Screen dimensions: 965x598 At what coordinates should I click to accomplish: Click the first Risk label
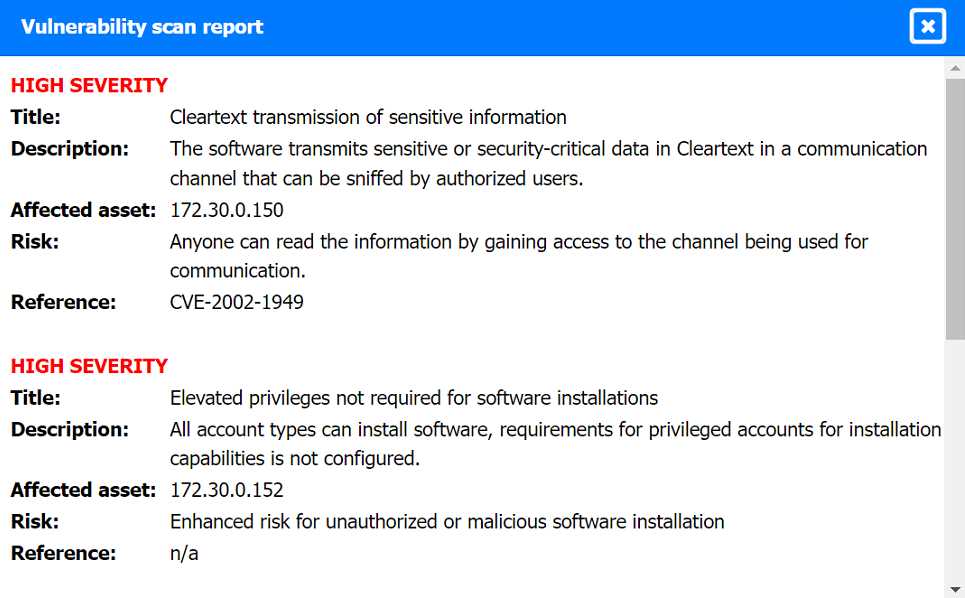(x=34, y=241)
